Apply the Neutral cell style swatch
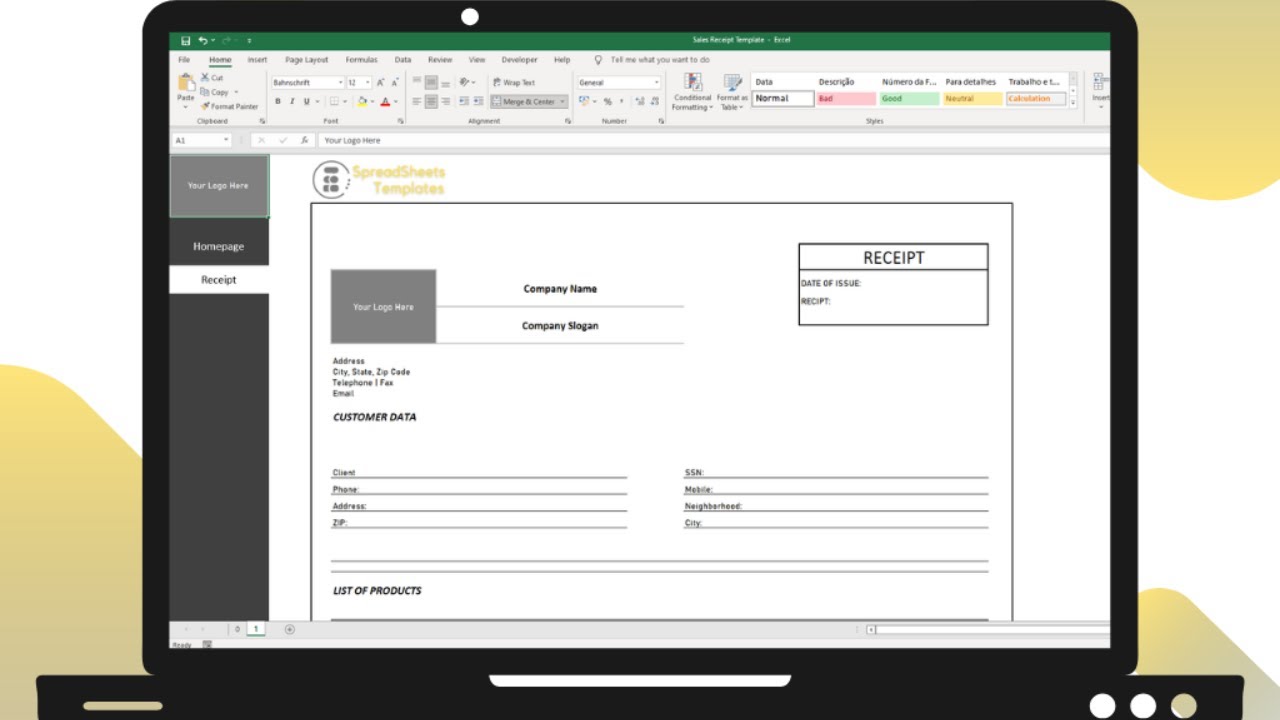This screenshot has height=720, width=1280. pyautogui.click(x=973, y=99)
